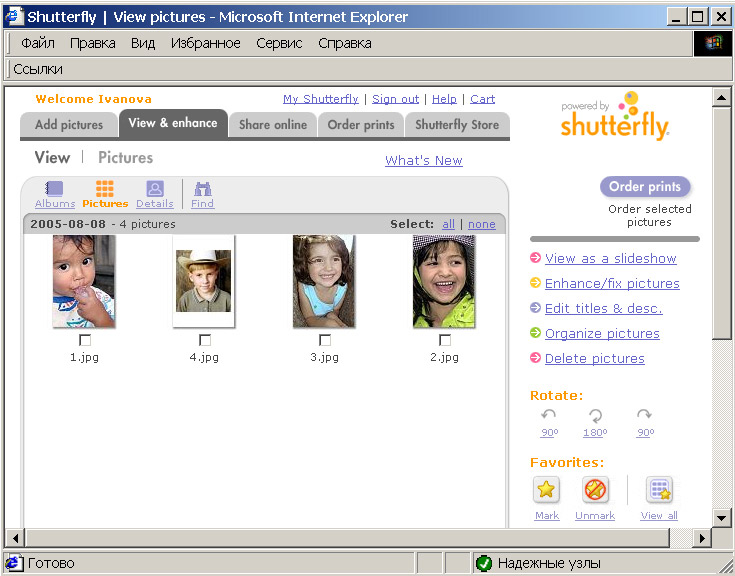Switch to the Add pictures tab
Screen dimensions: 735x576
coord(68,125)
